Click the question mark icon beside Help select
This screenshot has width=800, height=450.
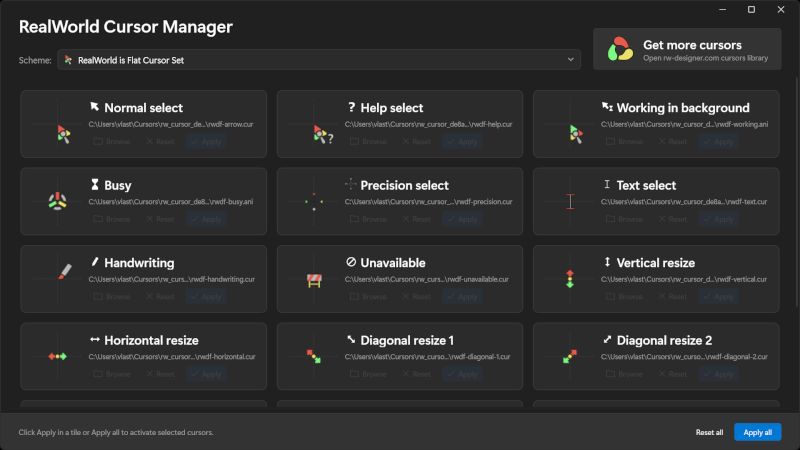pos(351,107)
